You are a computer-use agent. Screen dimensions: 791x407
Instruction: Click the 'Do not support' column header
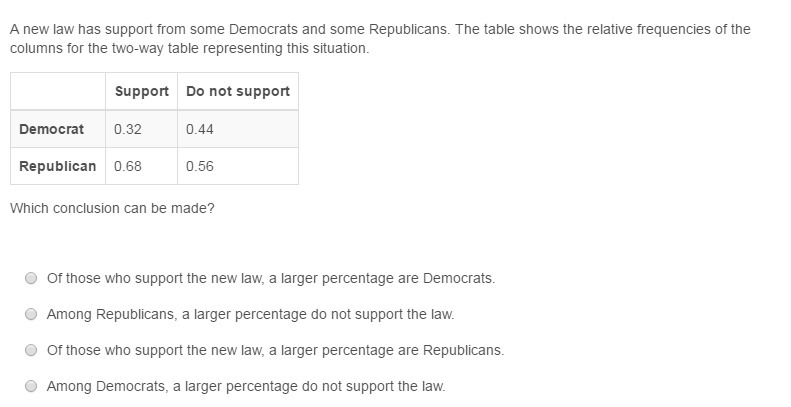pyautogui.click(x=238, y=91)
